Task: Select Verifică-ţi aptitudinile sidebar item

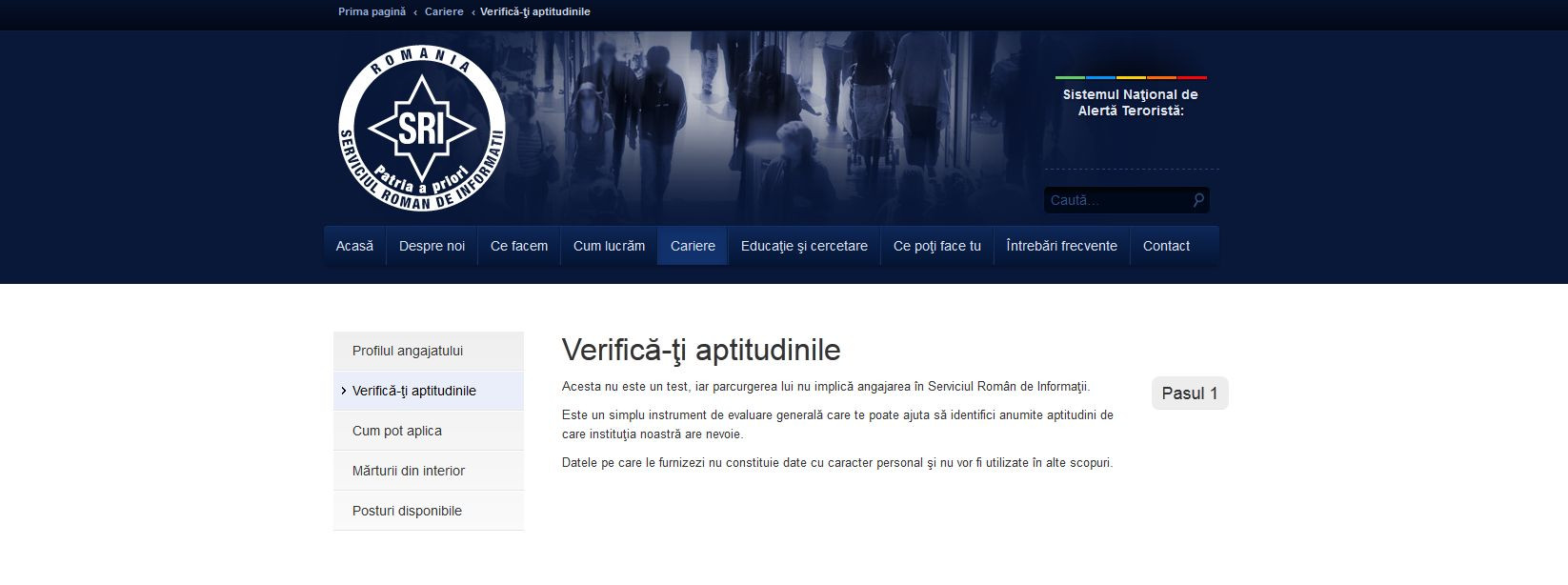Action: pos(429,391)
